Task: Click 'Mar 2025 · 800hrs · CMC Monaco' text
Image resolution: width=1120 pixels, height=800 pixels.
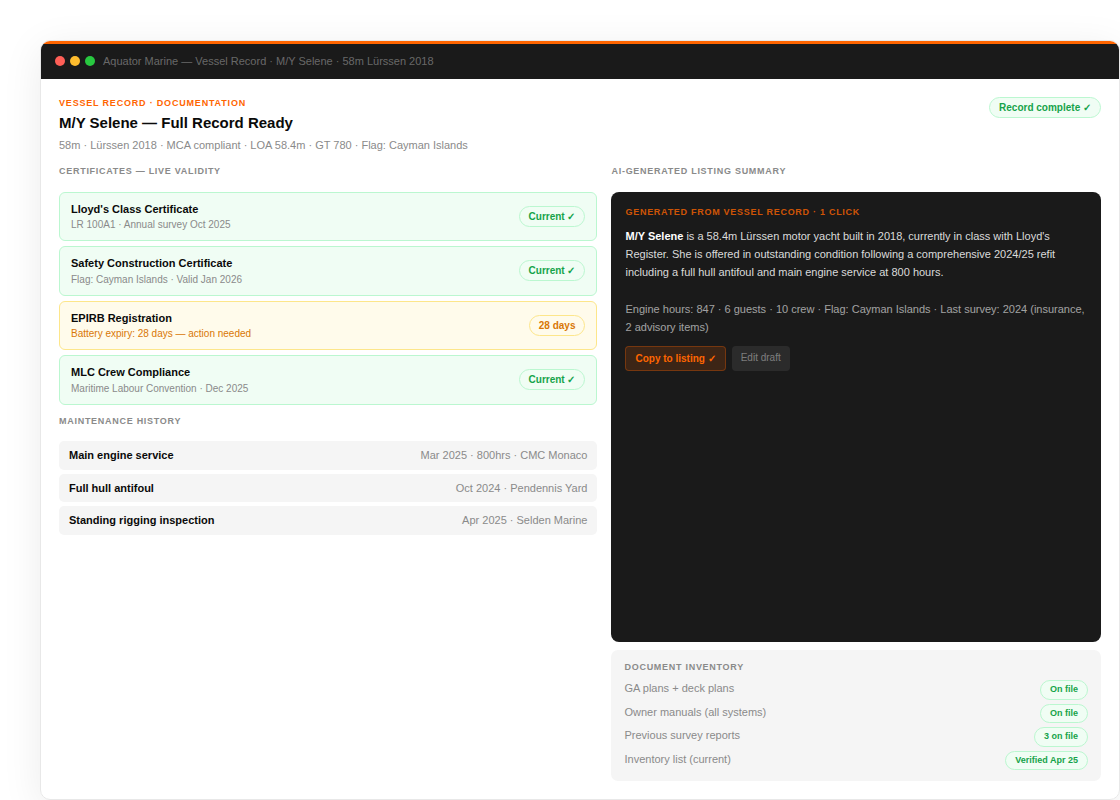Action: coord(504,455)
